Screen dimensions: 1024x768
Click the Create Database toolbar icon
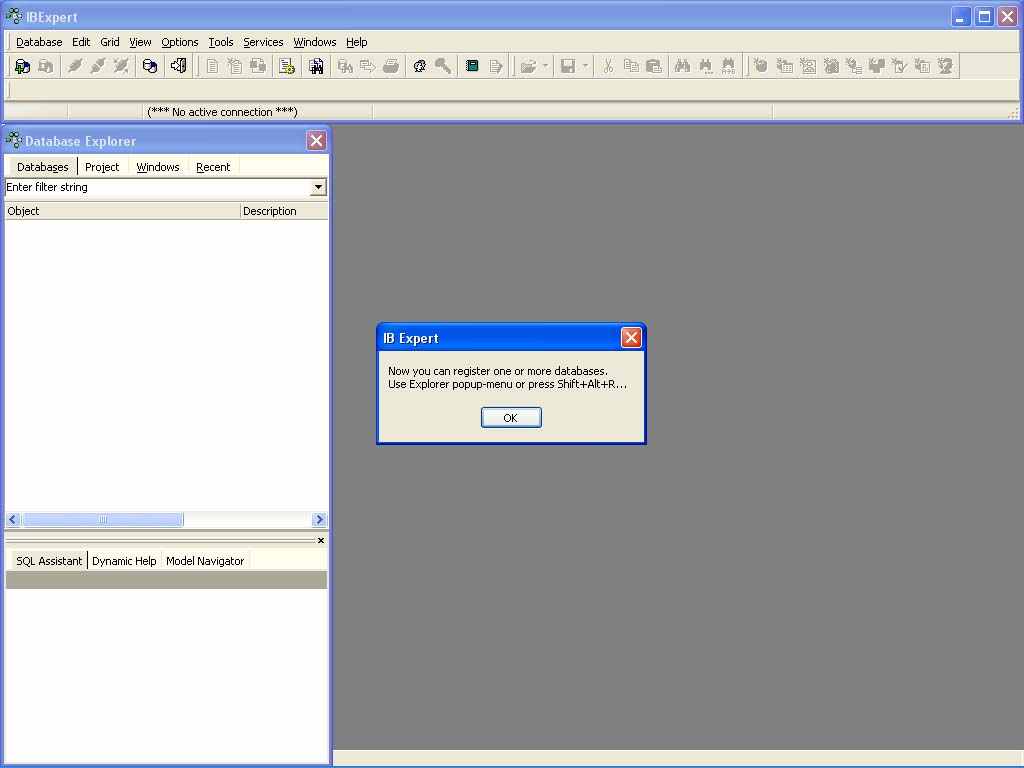point(150,66)
